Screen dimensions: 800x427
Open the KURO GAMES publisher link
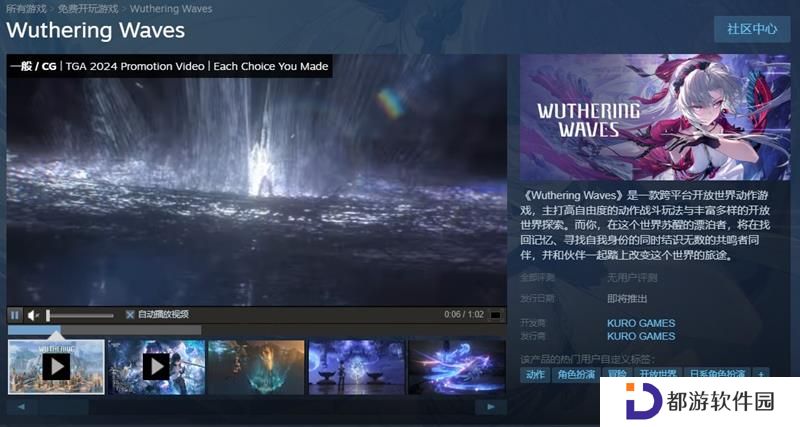(x=641, y=336)
